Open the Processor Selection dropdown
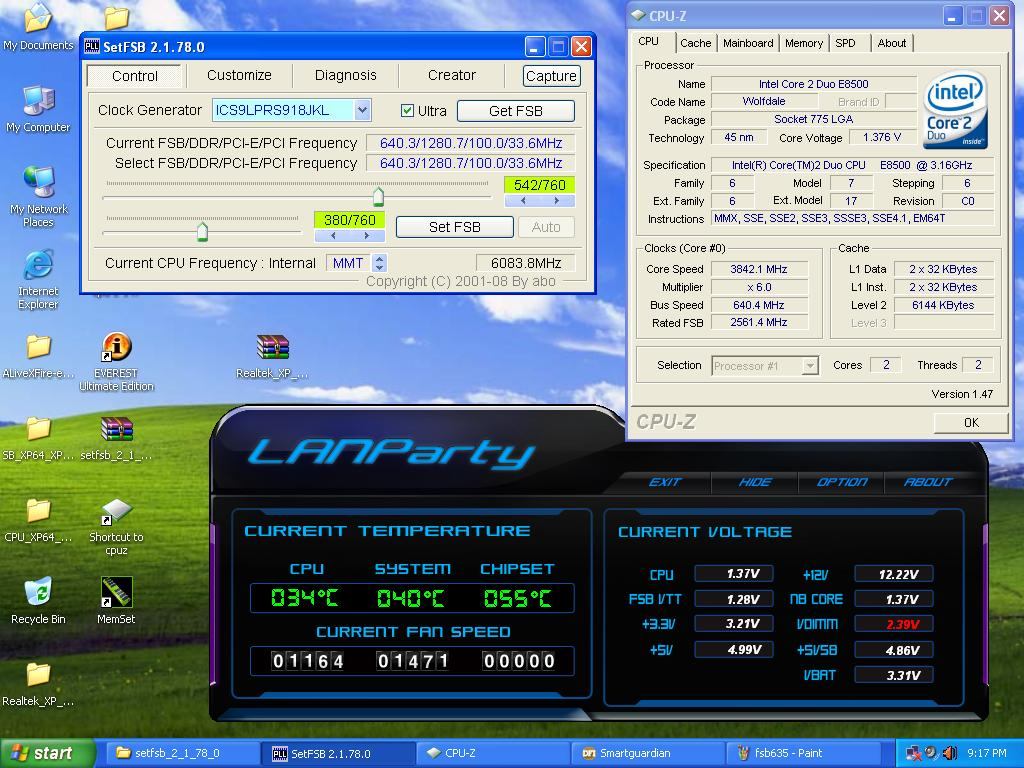Viewport: 1024px width, 768px height. point(810,366)
